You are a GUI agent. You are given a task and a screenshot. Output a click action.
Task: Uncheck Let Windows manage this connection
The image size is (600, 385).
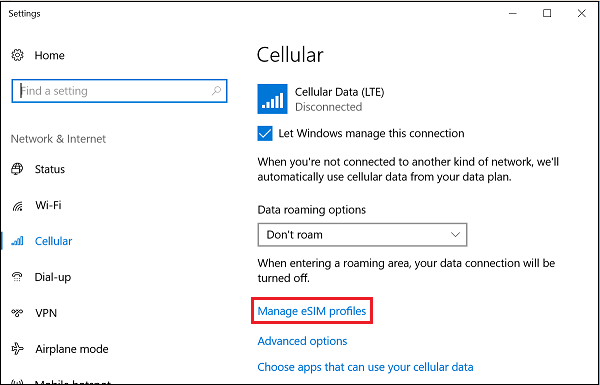(265, 134)
